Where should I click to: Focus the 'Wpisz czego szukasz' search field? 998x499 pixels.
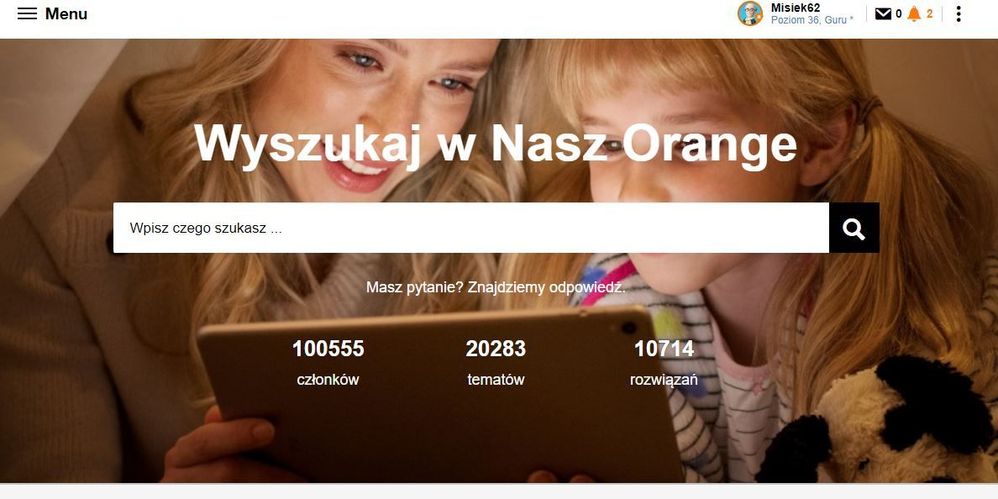coord(471,228)
